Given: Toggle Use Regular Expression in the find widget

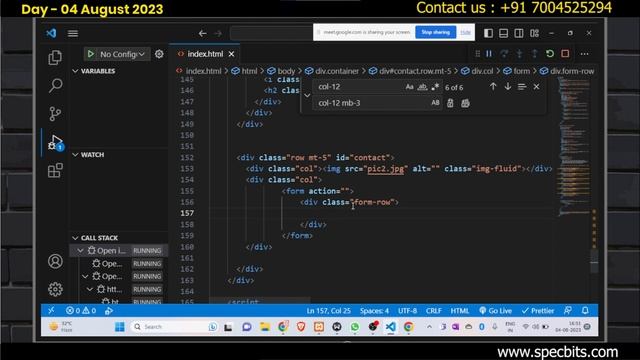Looking at the screenshot, I should coord(435,87).
